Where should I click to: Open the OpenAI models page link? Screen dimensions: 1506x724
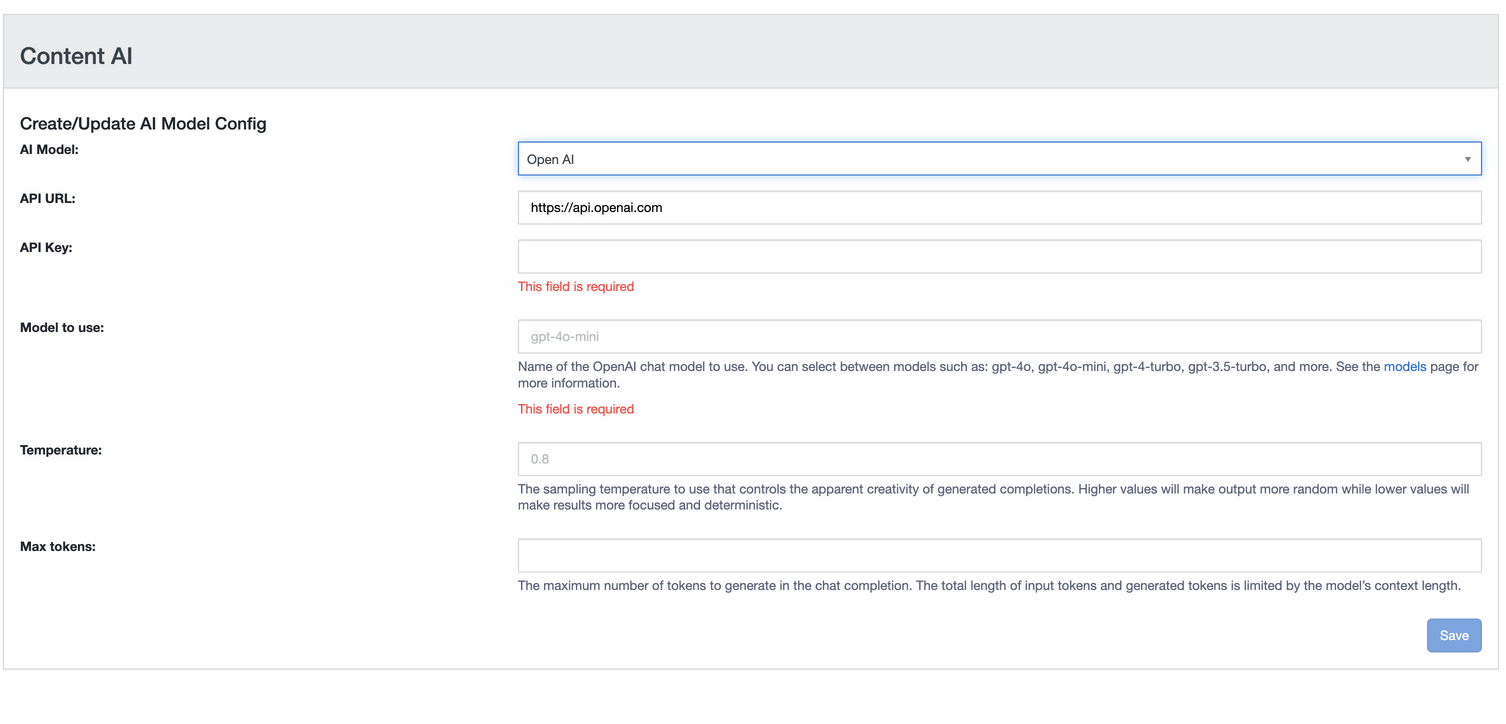click(x=1404, y=367)
